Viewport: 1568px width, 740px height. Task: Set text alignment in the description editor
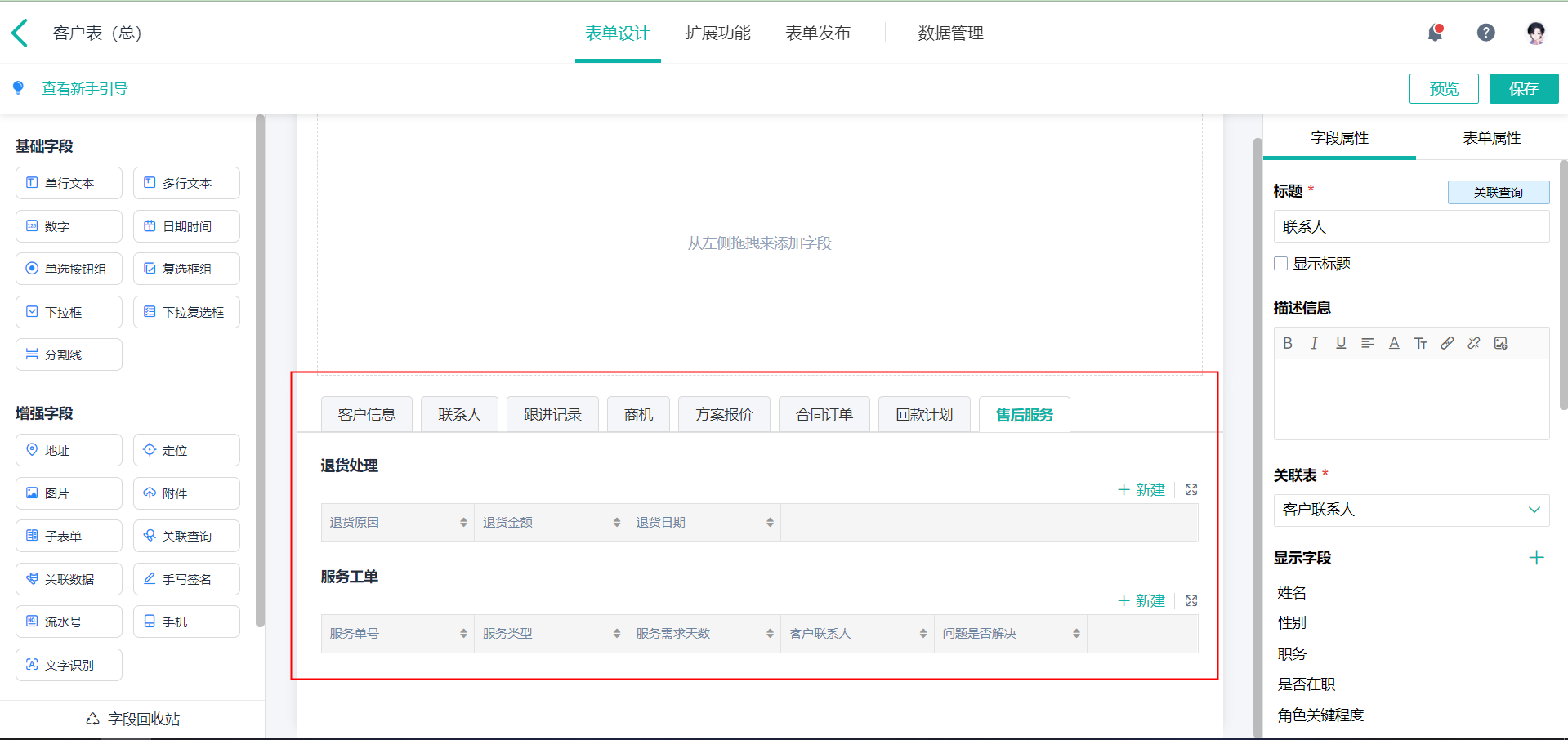point(1367,343)
